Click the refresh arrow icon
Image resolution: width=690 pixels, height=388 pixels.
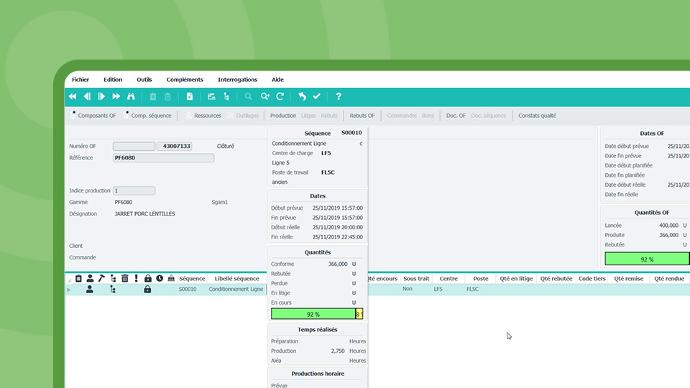point(280,96)
